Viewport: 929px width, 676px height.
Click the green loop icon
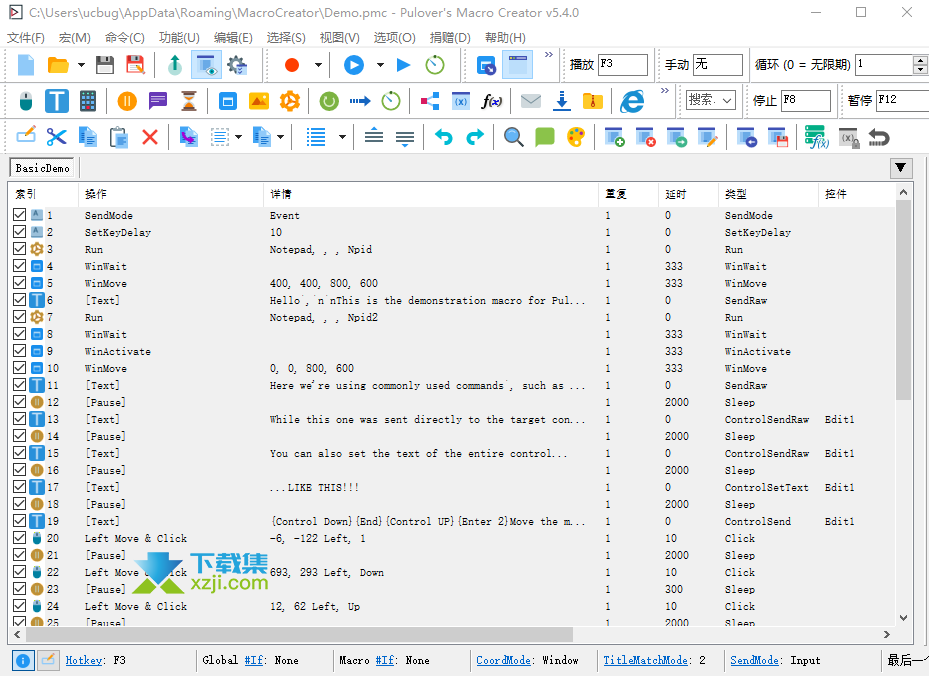tap(329, 101)
